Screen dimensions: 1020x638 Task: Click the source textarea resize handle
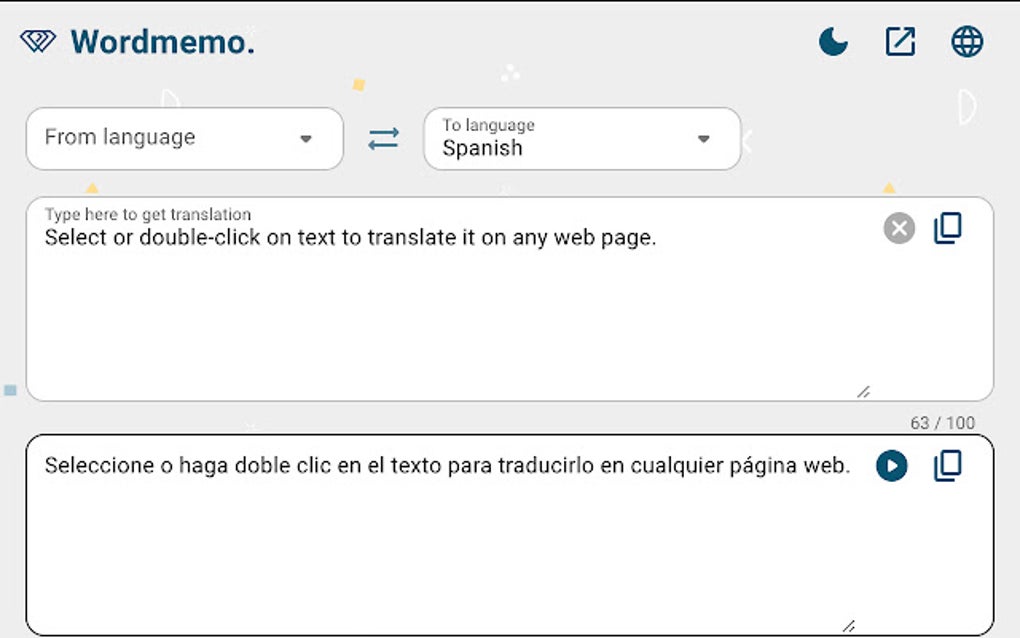[861, 390]
